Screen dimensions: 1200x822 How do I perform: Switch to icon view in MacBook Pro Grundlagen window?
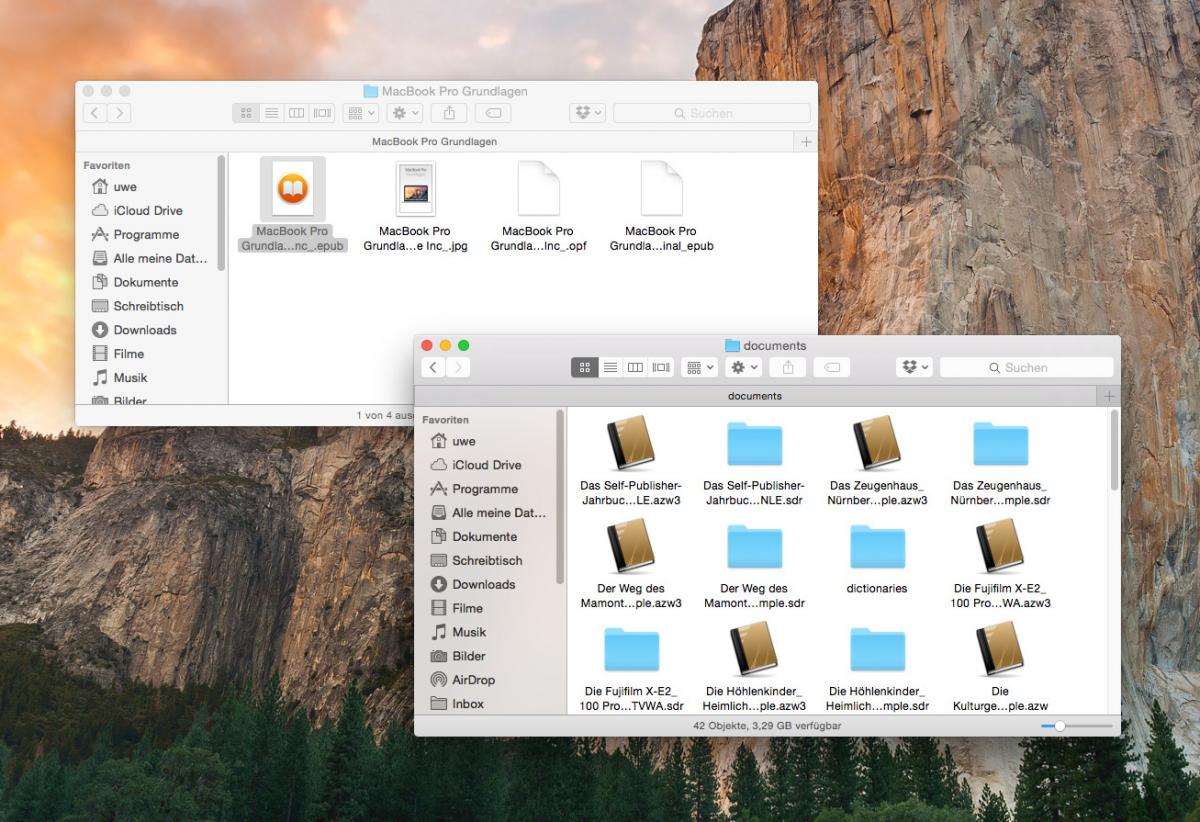coord(246,114)
